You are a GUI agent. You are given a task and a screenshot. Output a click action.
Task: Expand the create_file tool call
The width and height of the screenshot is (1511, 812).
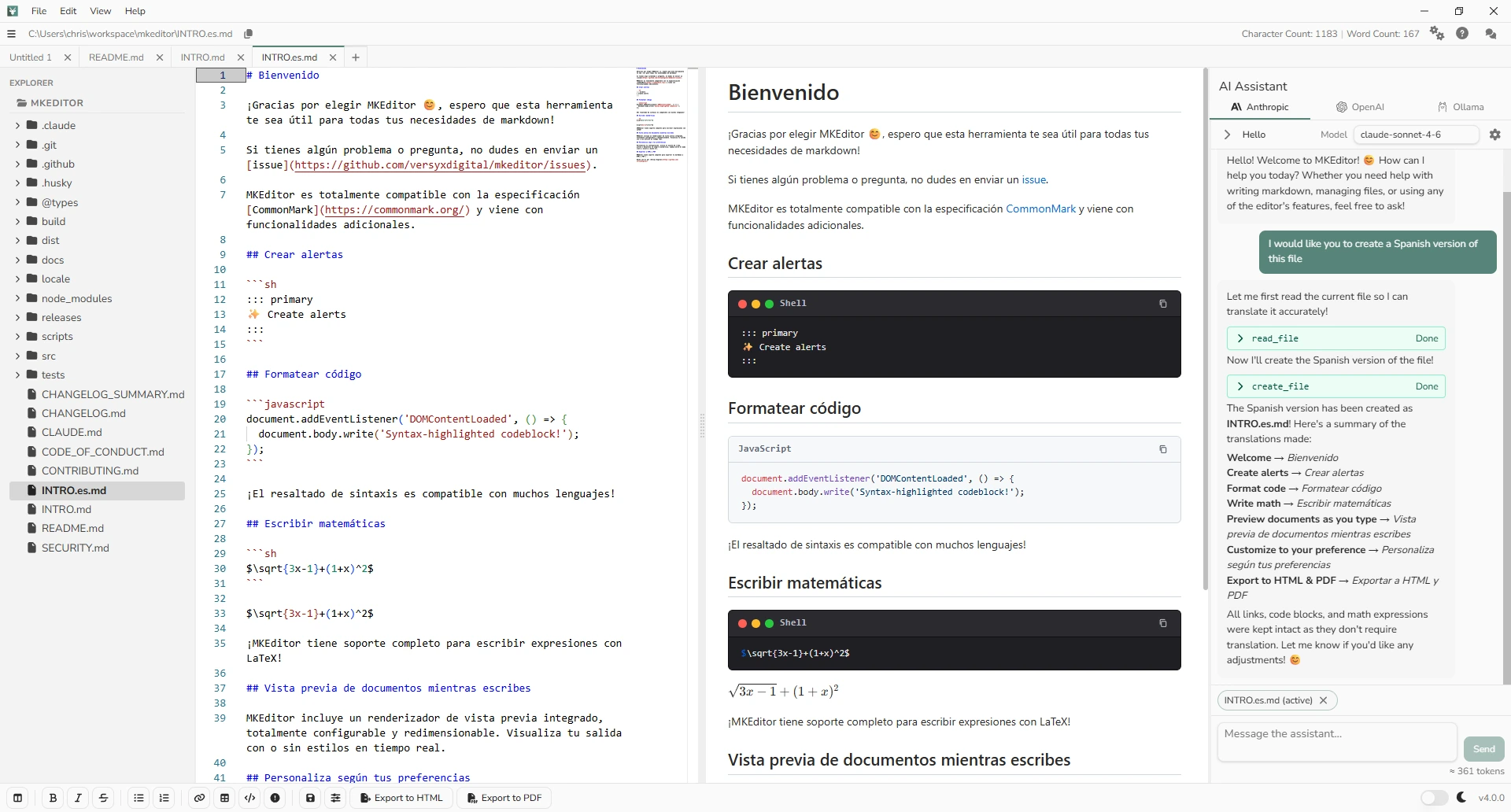point(1336,386)
